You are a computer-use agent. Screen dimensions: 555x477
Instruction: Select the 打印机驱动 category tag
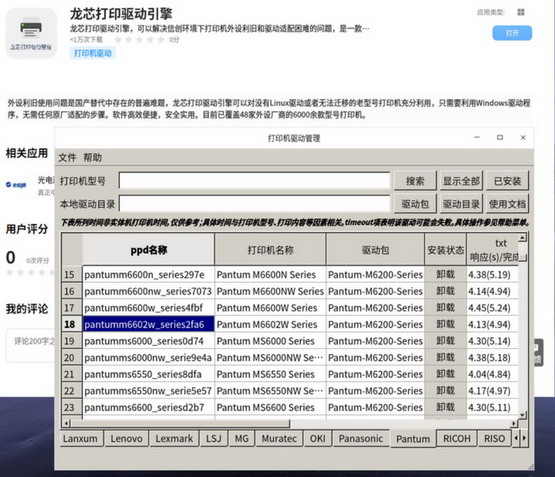(93, 53)
